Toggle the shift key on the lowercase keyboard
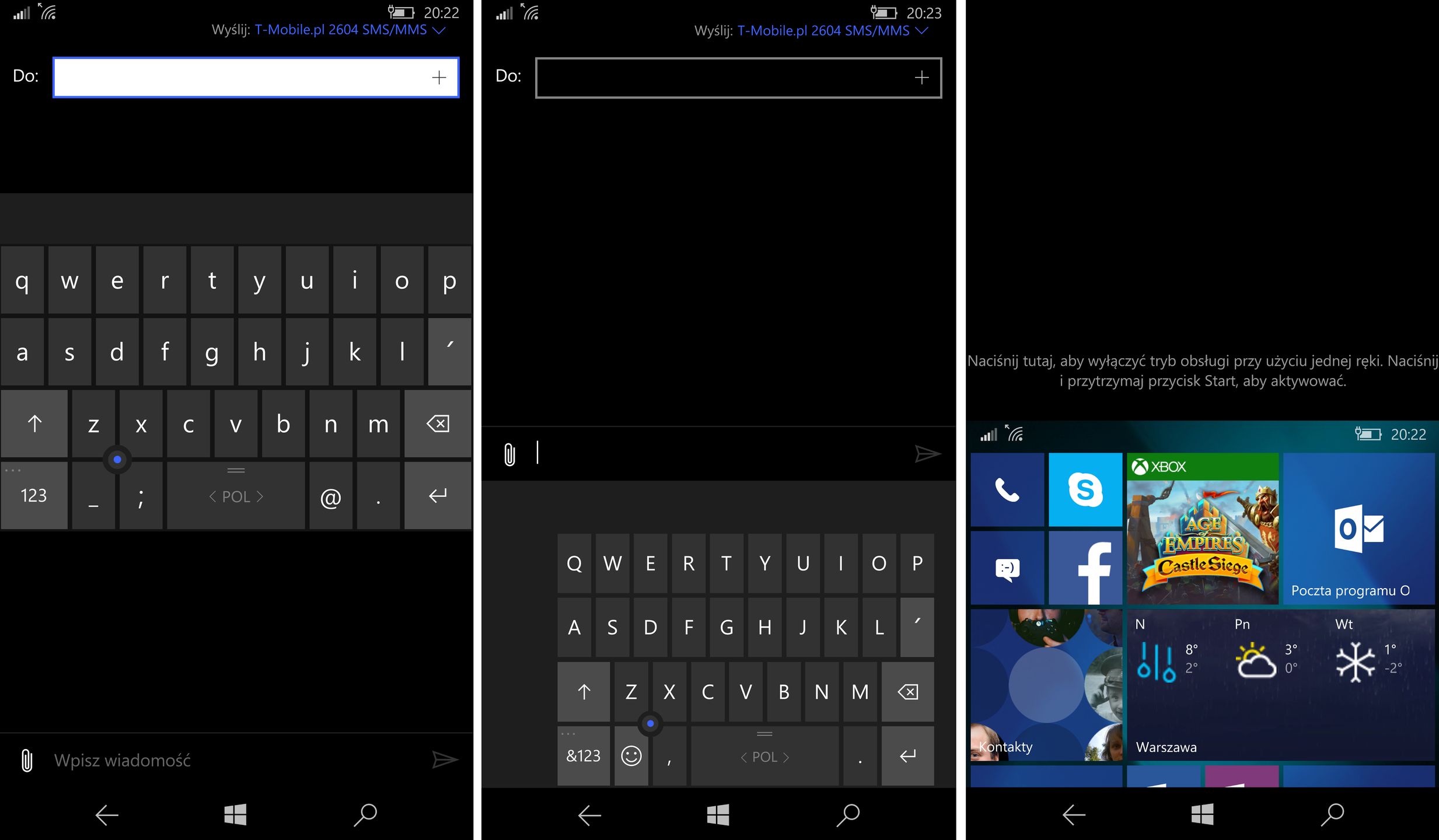Image resolution: width=1439 pixels, height=840 pixels. click(34, 424)
